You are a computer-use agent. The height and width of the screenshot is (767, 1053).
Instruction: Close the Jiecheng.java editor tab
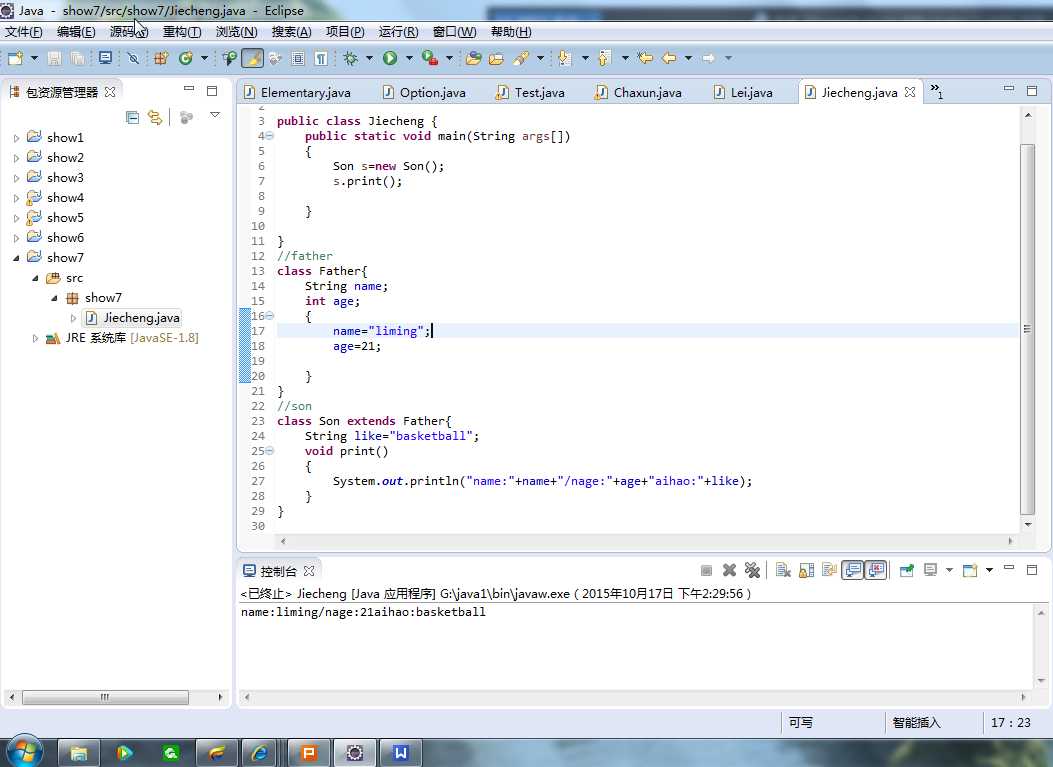coord(910,92)
